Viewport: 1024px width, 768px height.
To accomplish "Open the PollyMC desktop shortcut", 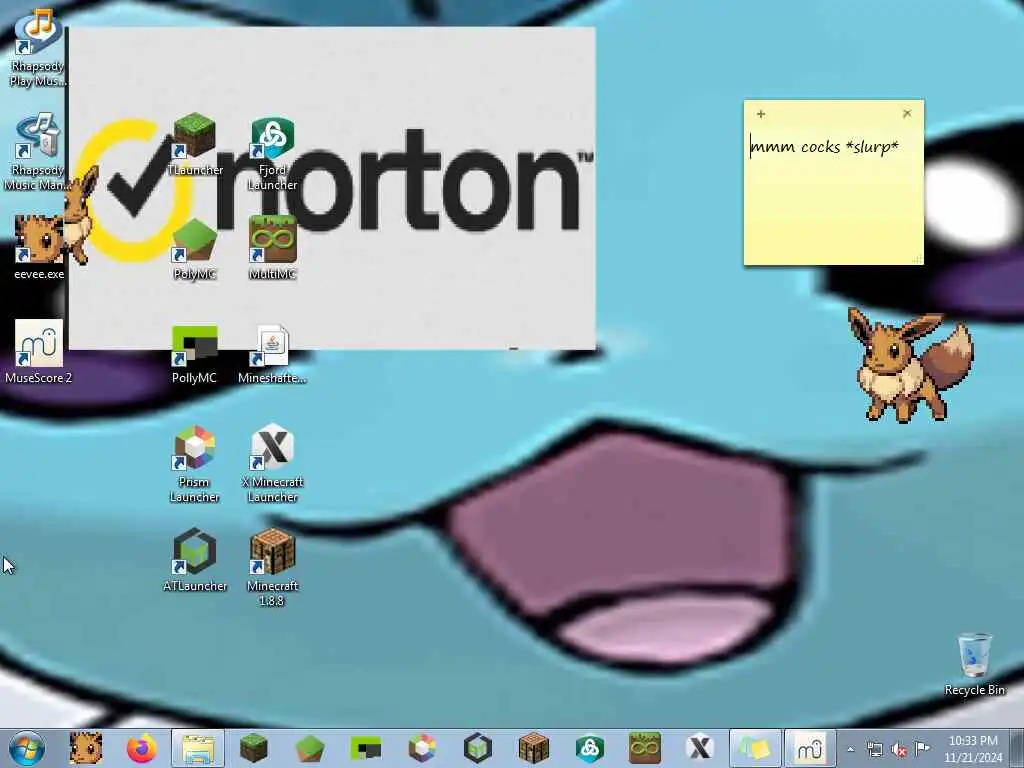I will (x=195, y=354).
